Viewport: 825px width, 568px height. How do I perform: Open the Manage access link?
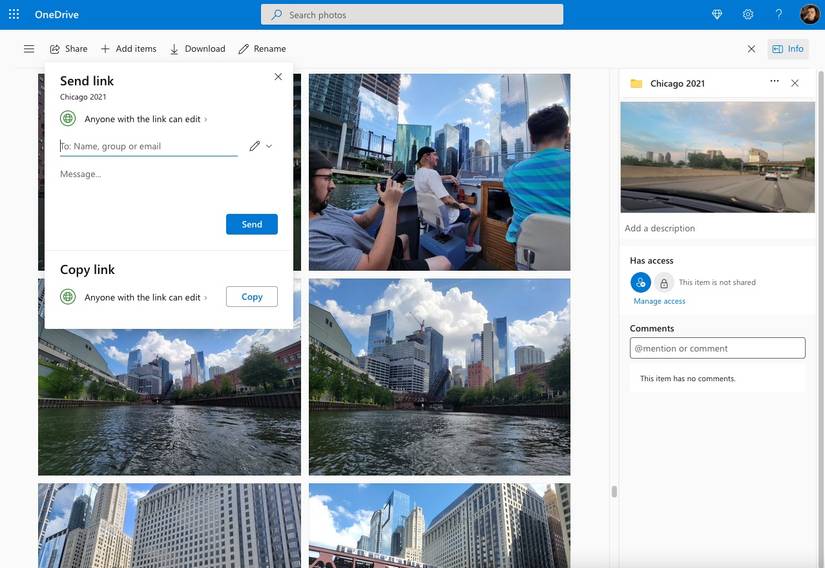[659, 301]
